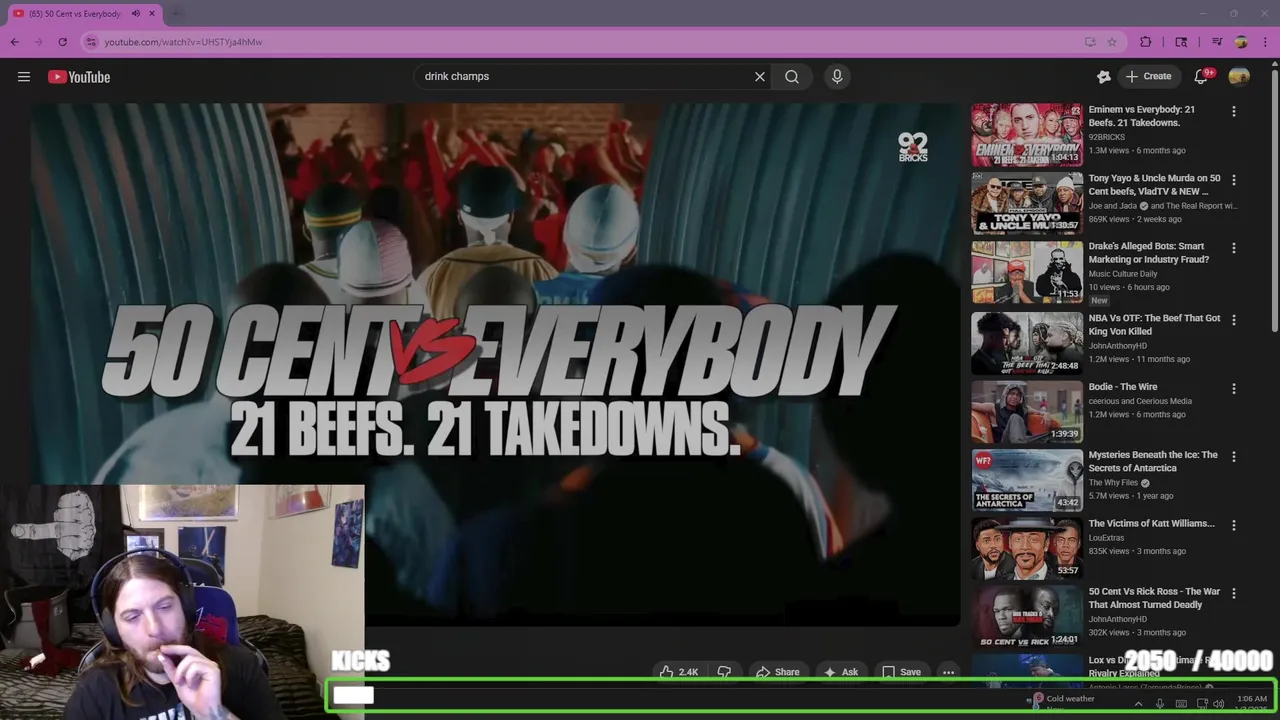The width and height of the screenshot is (1280, 720).
Task: Open the Extensions puzzle-piece icon
Action: pyautogui.click(x=1146, y=42)
